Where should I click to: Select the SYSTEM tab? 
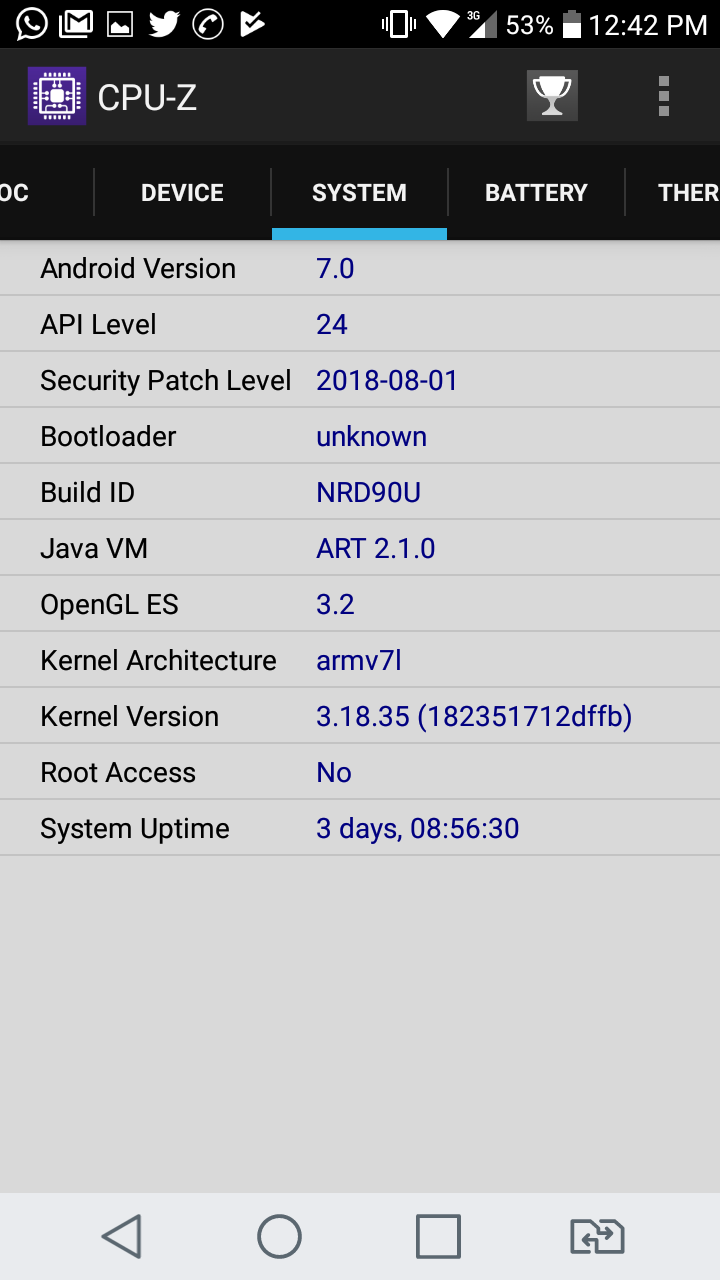coord(359,193)
